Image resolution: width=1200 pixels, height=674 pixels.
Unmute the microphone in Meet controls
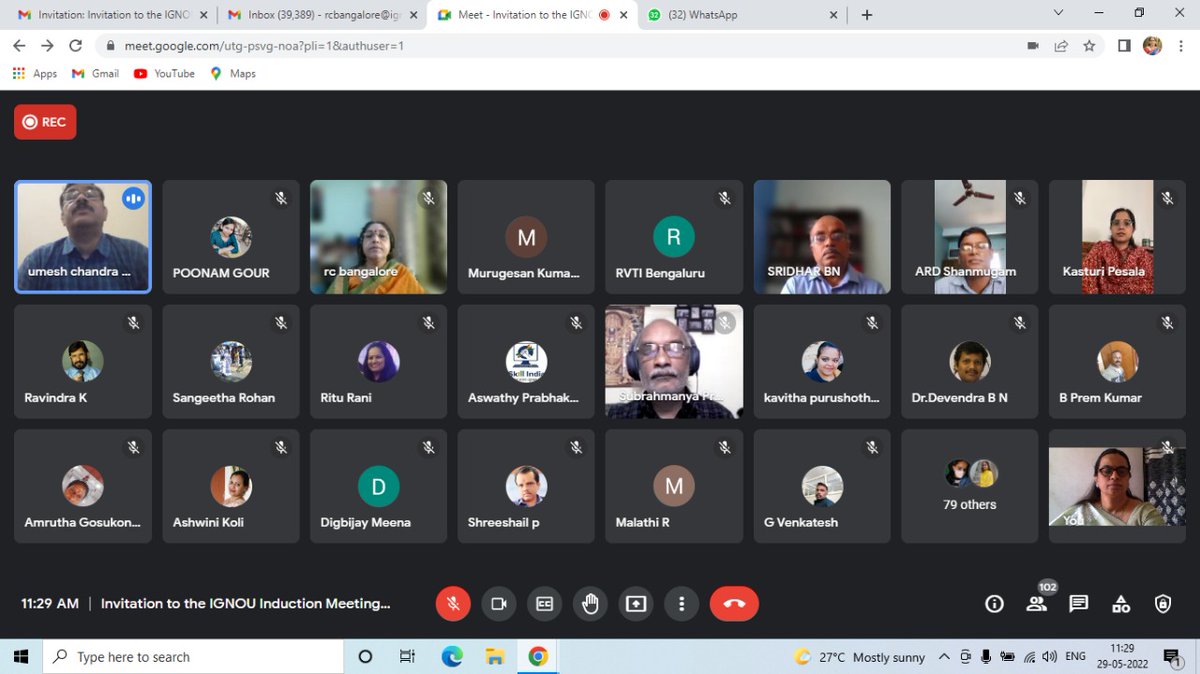coord(453,603)
